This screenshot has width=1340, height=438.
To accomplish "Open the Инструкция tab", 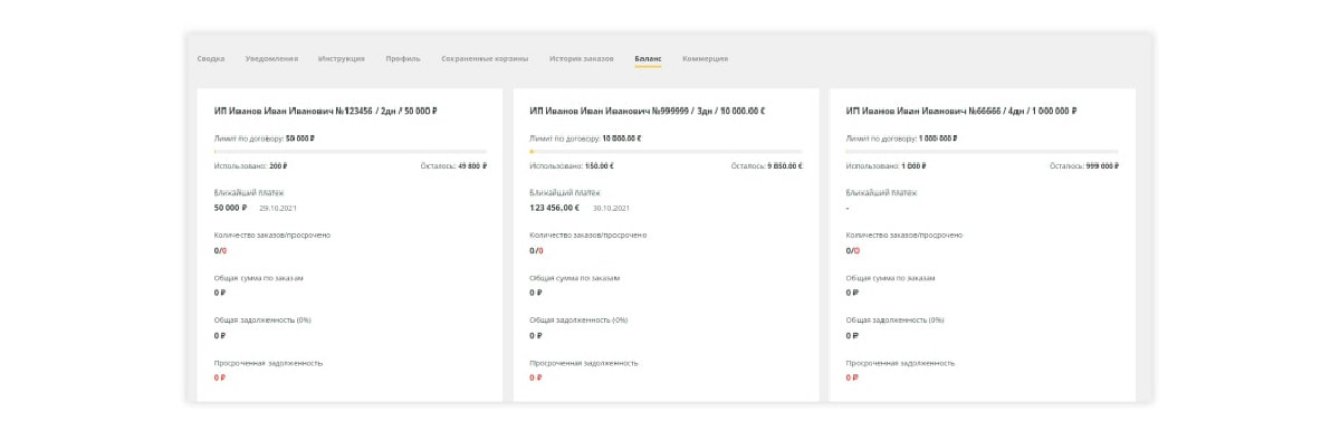I will [x=341, y=59].
